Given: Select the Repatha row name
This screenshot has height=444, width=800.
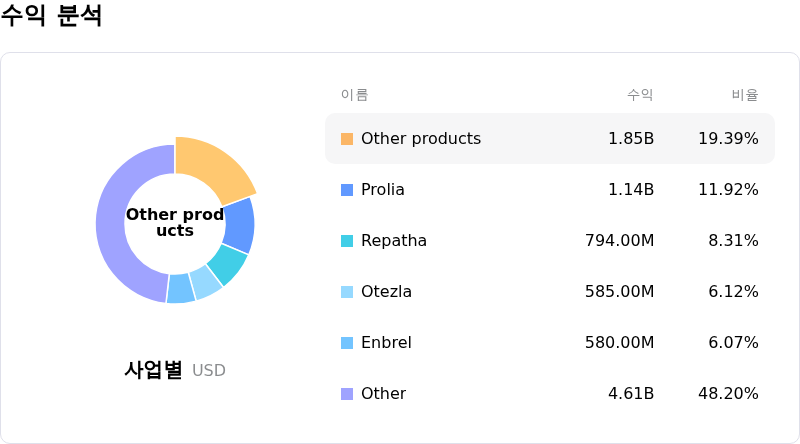Looking at the screenshot, I should click(x=393, y=241).
